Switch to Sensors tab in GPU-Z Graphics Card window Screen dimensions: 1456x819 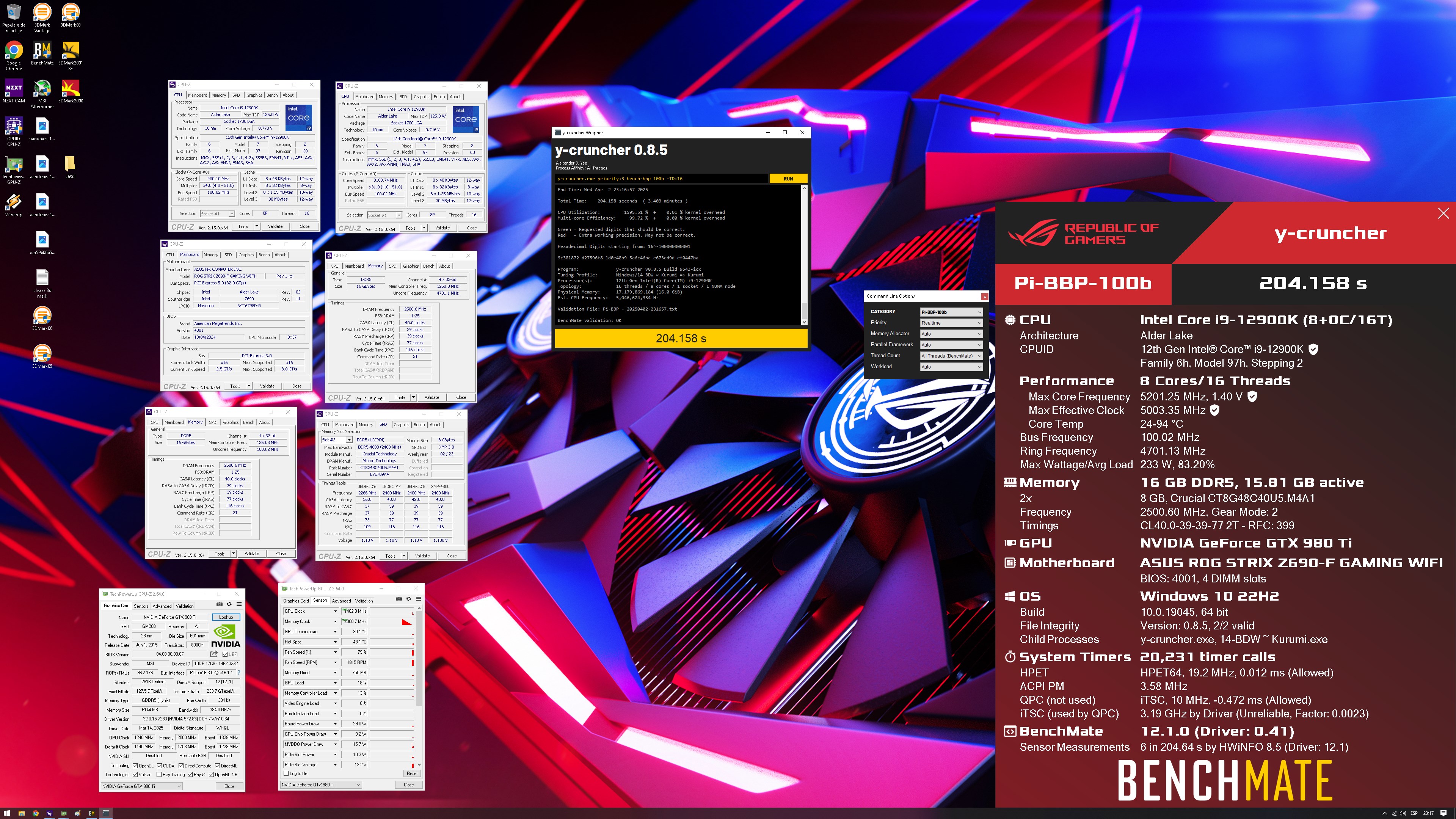click(141, 606)
